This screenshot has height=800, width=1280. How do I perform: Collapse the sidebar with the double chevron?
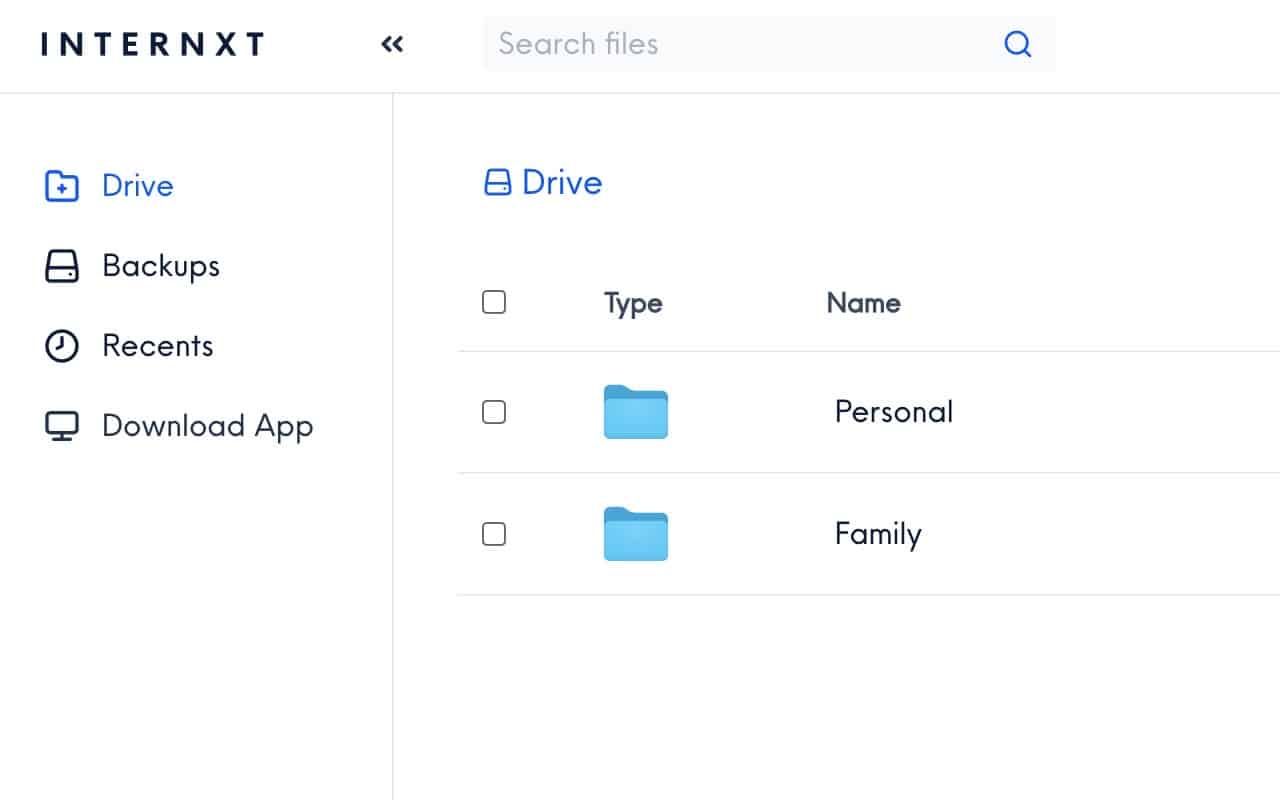[x=391, y=44]
